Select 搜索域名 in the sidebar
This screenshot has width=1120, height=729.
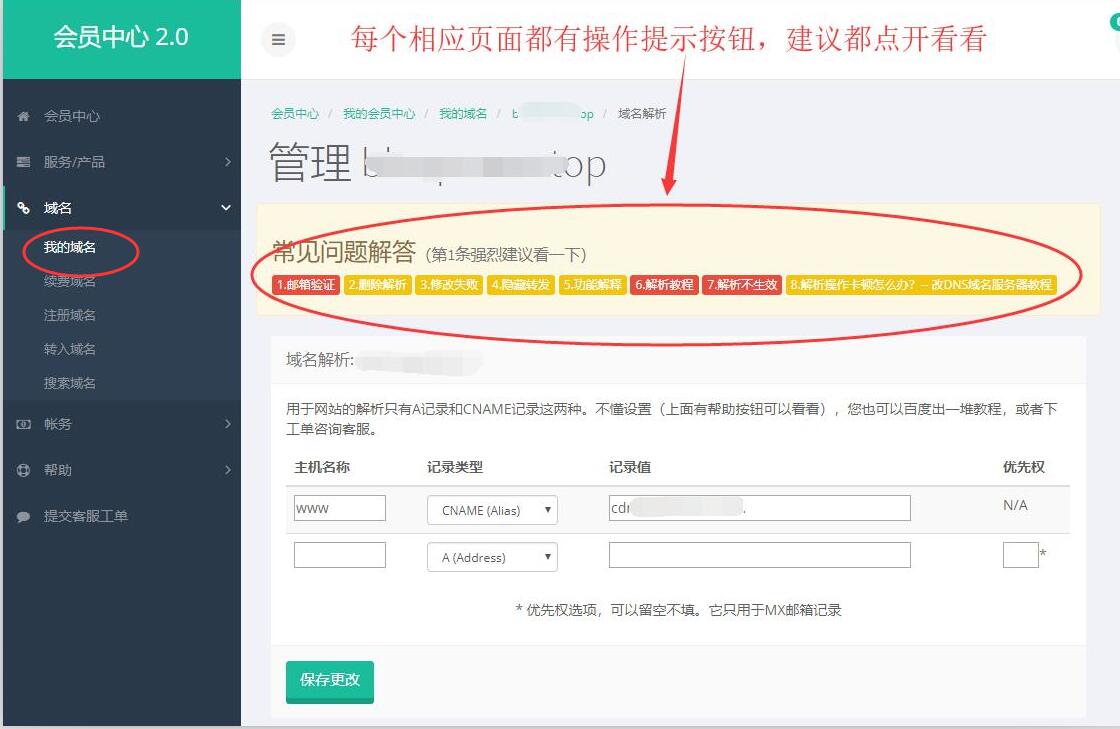[69, 383]
